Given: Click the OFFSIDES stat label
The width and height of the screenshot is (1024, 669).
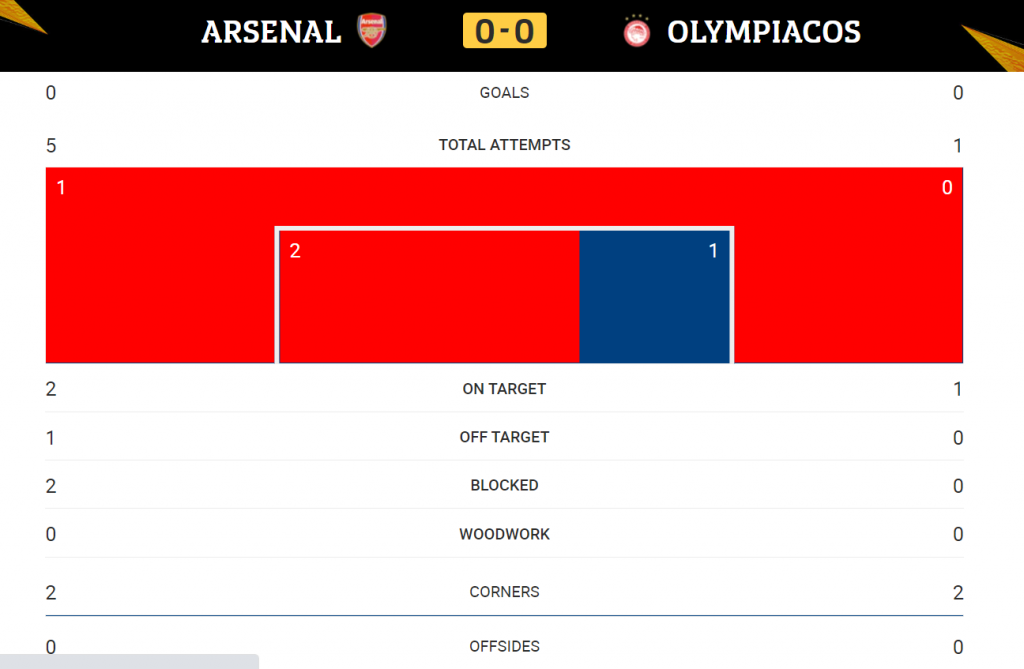Looking at the screenshot, I should click(x=504, y=647).
